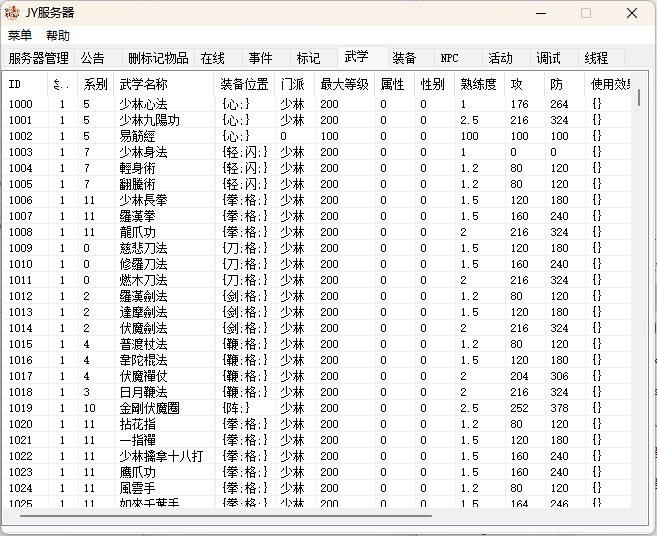Open the 菜单 menu
The image size is (657, 536).
tap(20, 35)
